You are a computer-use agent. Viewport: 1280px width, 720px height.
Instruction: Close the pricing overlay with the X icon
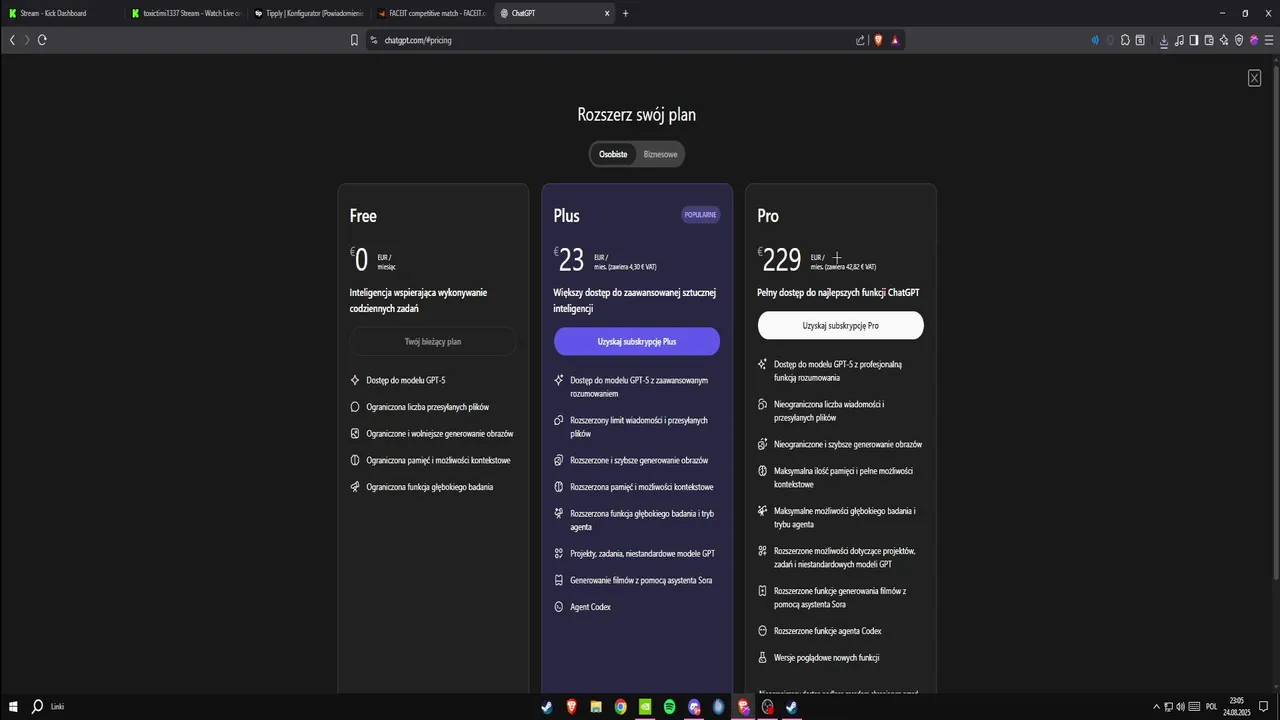coord(1254,78)
